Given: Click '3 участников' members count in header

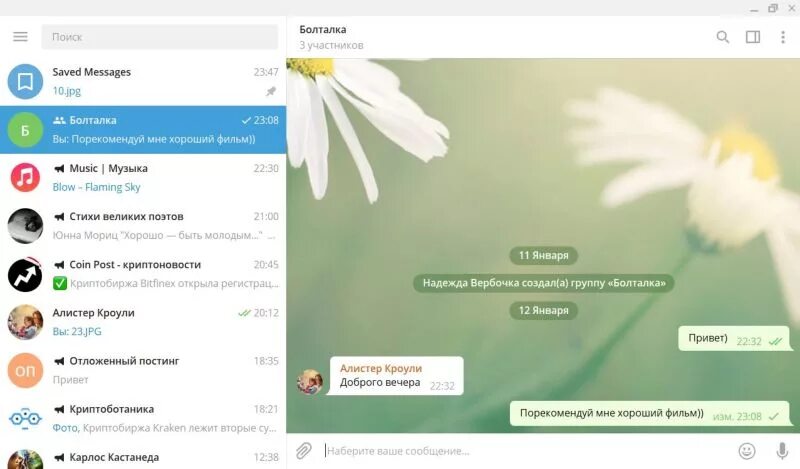Looking at the screenshot, I should tap(331, 45).
